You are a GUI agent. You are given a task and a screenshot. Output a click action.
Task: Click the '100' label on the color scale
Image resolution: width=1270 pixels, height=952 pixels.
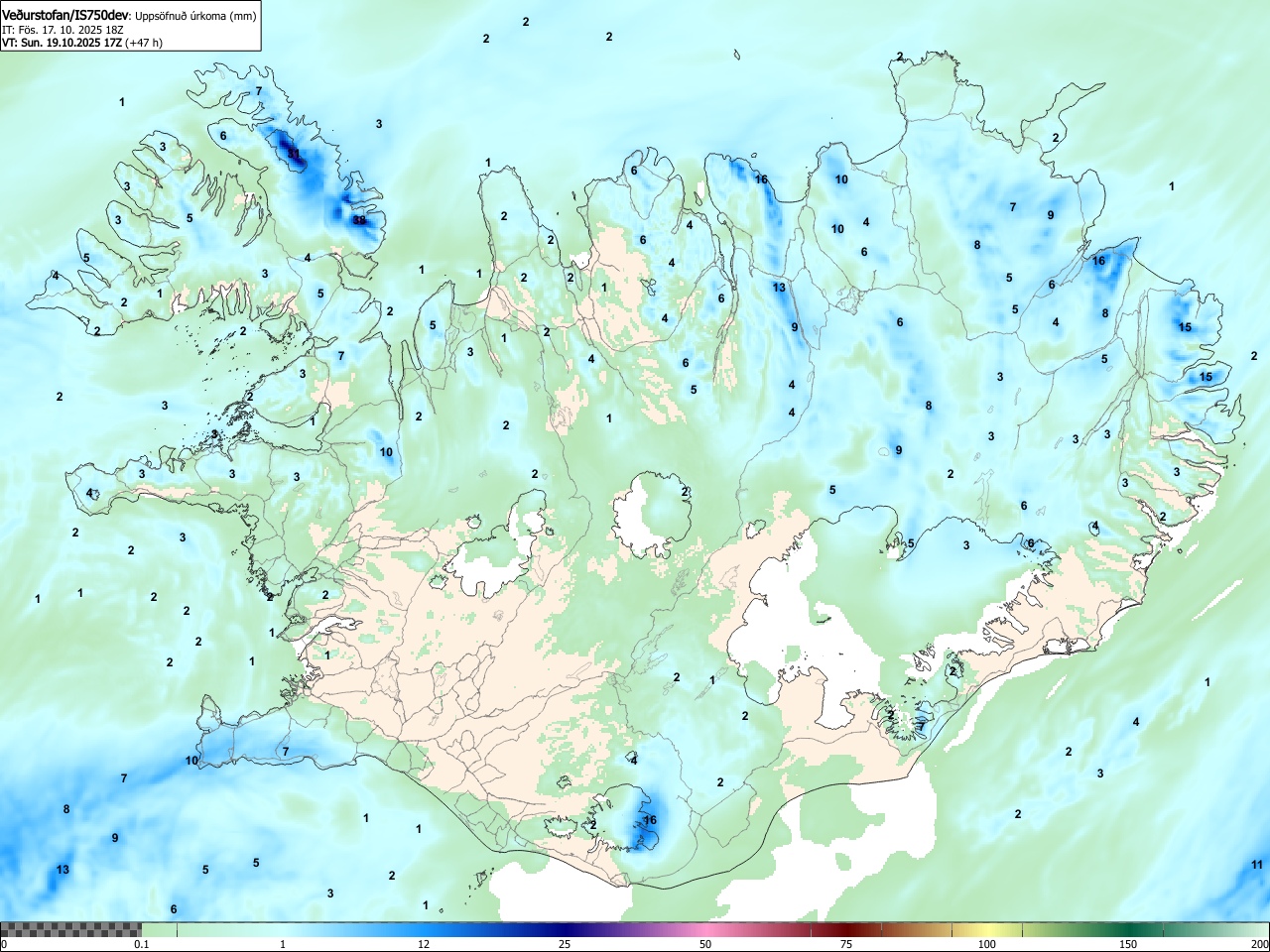(987, 944)
